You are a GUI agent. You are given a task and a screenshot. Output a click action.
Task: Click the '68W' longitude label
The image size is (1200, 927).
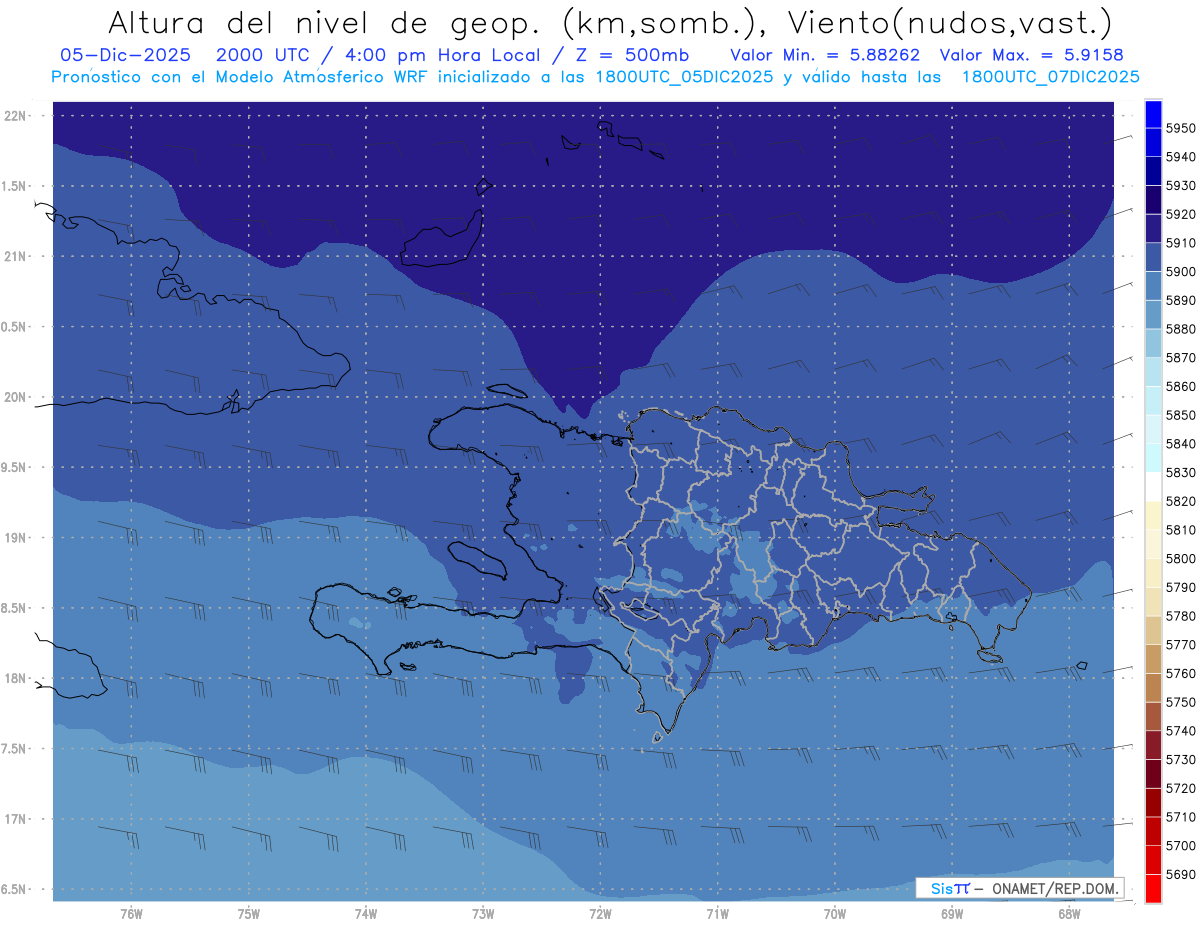pos(1069,914)
